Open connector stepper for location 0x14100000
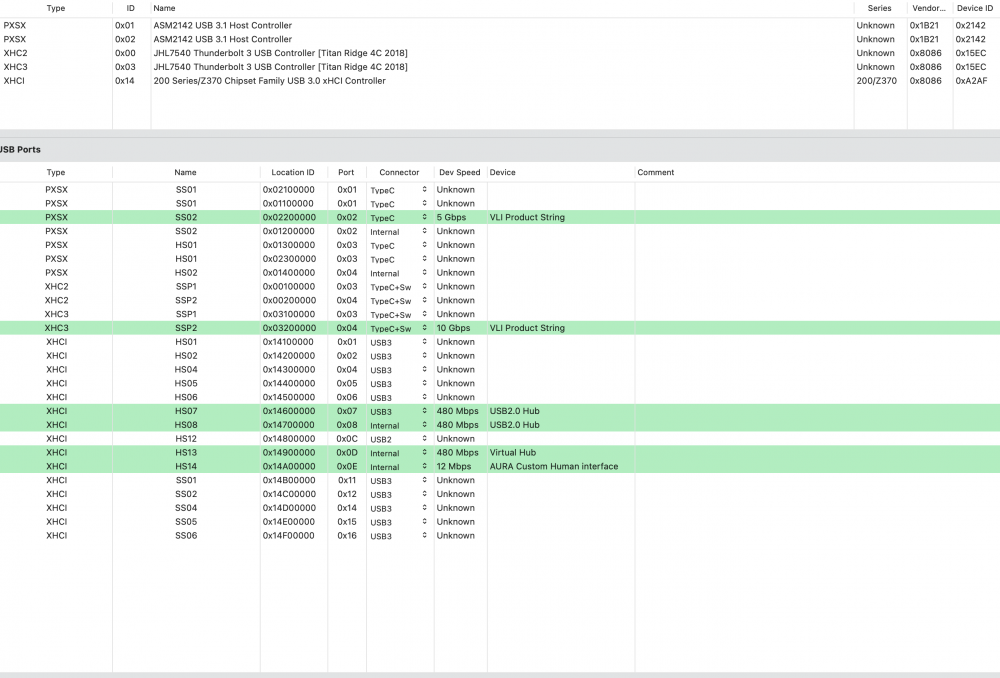The width and height of the screenshot is (1000, 678). [x=424, y=343]
